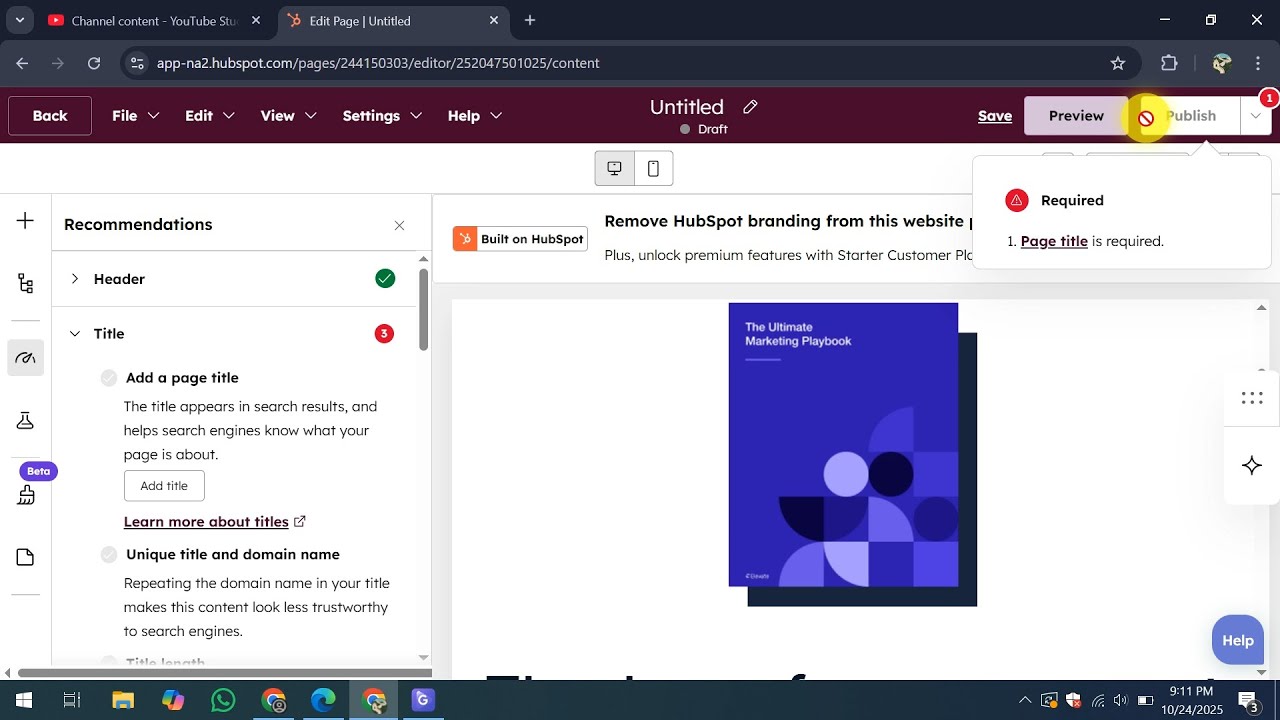The image size is (1280, 720).
Task: Click the page document icon in the sidebar
Action: pos(26,557)
